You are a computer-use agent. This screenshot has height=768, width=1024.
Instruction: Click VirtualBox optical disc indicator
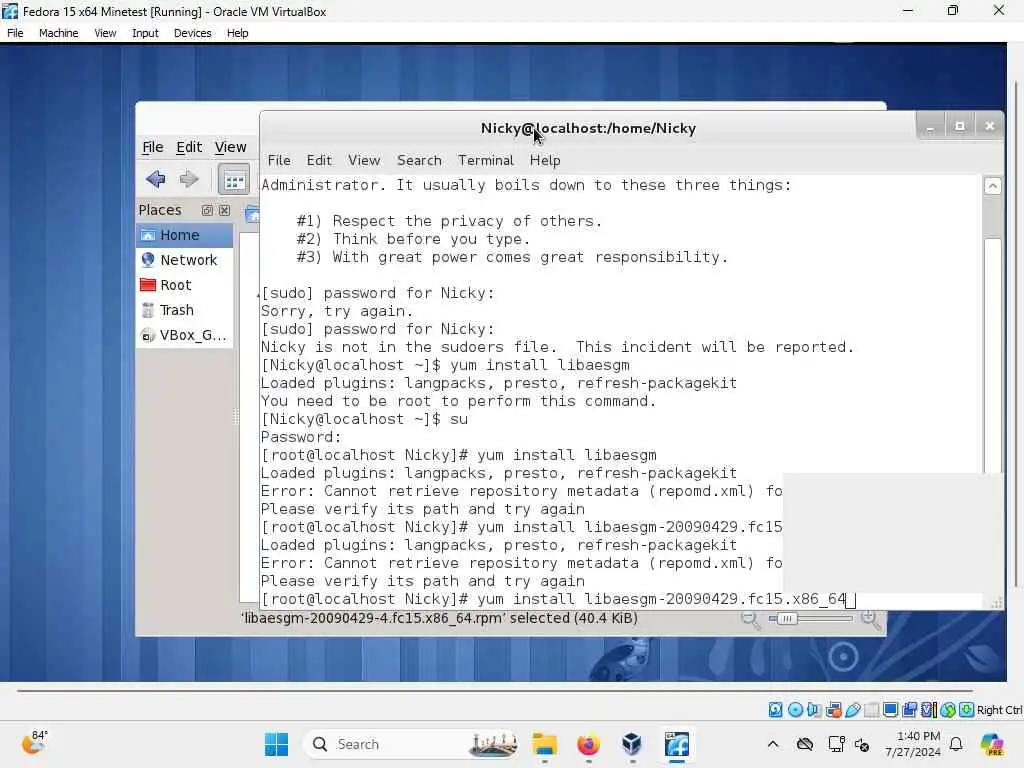pyautogui.click(x=795, y=710)
